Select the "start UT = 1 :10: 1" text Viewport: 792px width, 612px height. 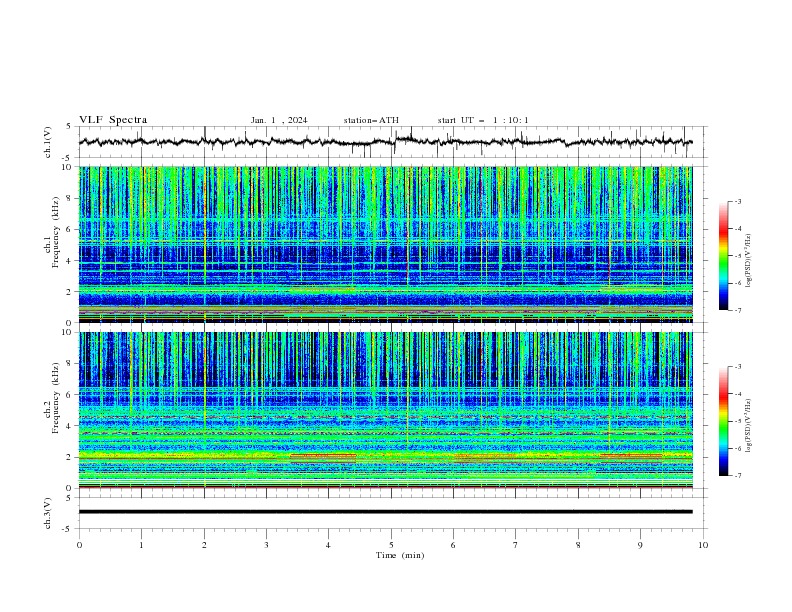click(x=483, y=120)
